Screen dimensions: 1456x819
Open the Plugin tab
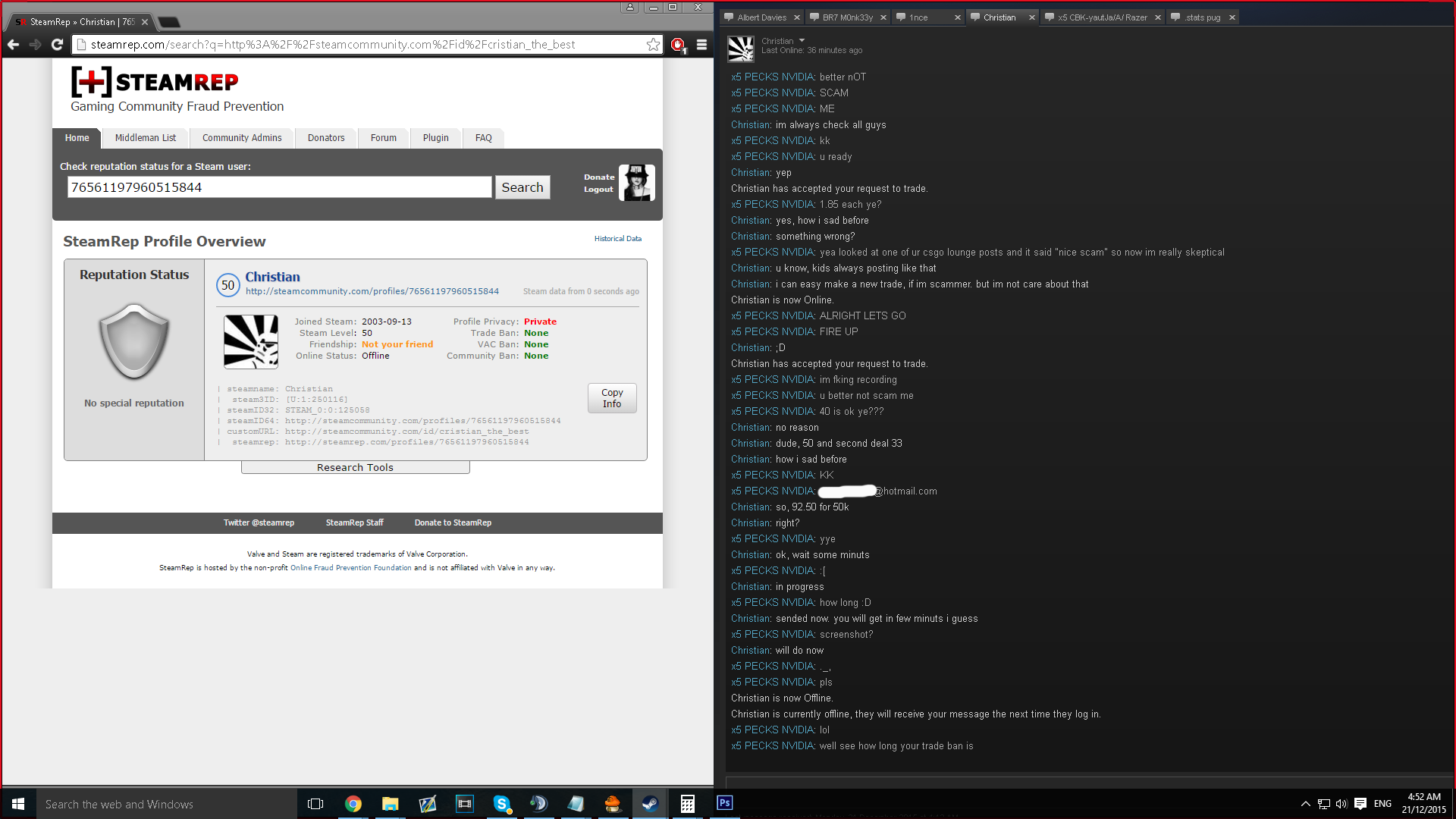(x=436, y=138)
